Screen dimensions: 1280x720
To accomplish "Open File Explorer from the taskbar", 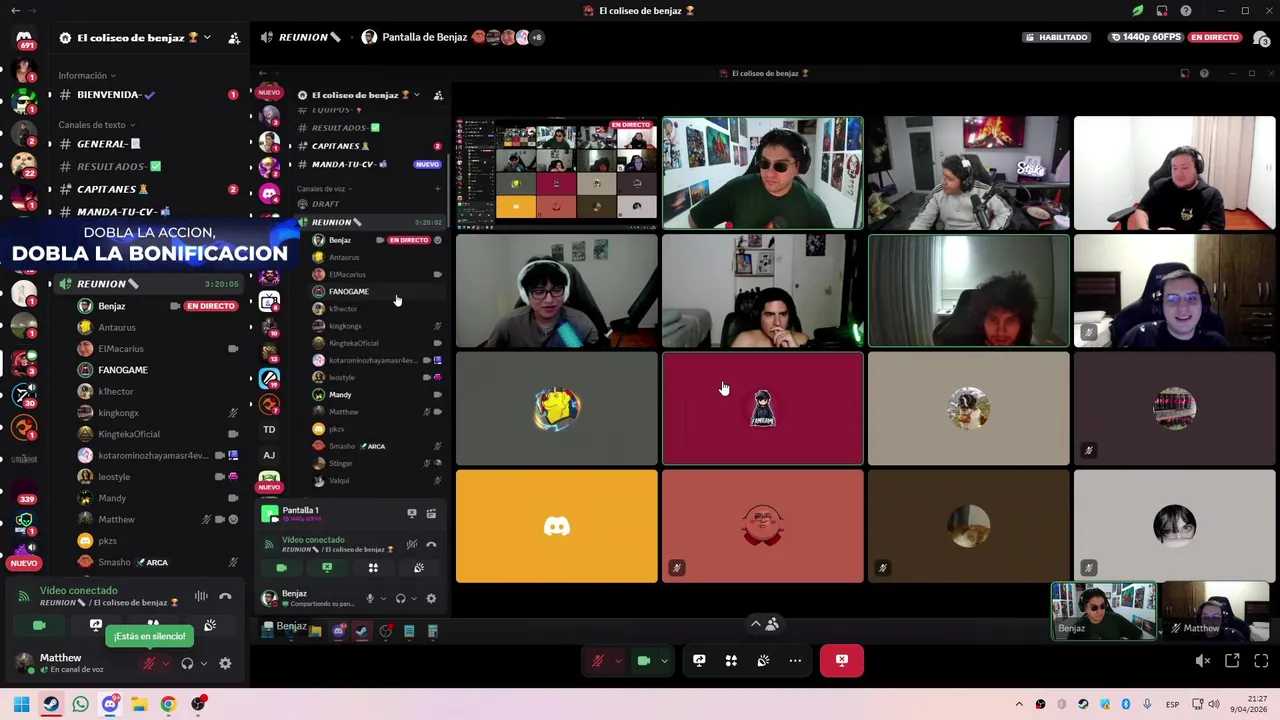I will coord(139,704).
